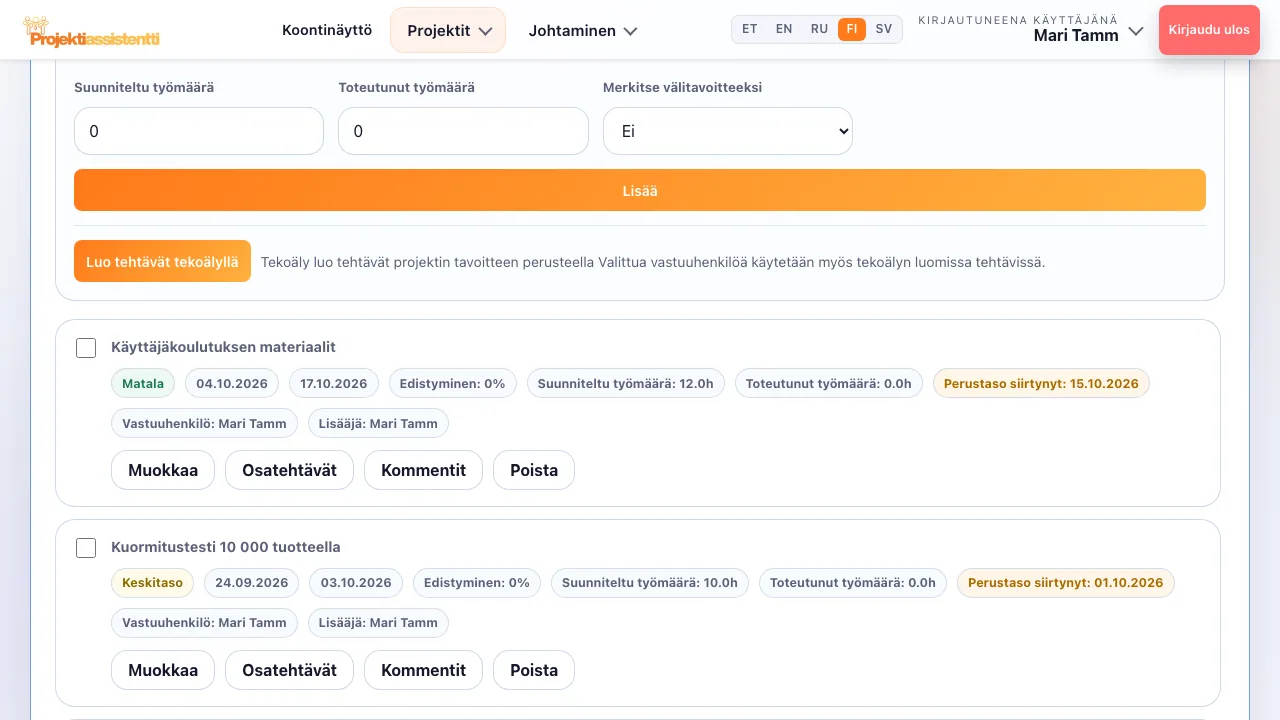Image resolution: width=1280 pixels, height=720 pixels.
Task: Click Edistyminen: 0% on the Kuormitustesti task
Action: click(x=477, y=583)
